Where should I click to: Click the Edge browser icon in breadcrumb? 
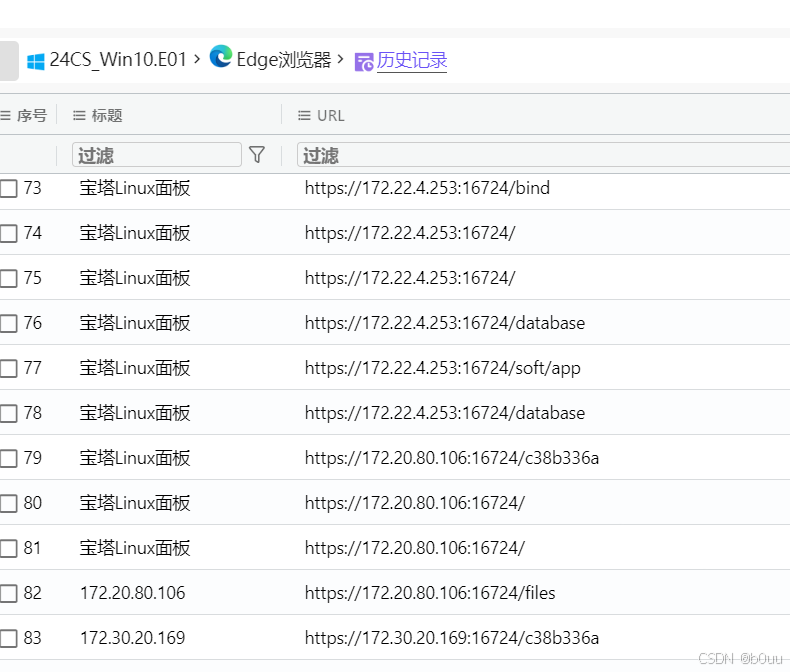[221, 56]
